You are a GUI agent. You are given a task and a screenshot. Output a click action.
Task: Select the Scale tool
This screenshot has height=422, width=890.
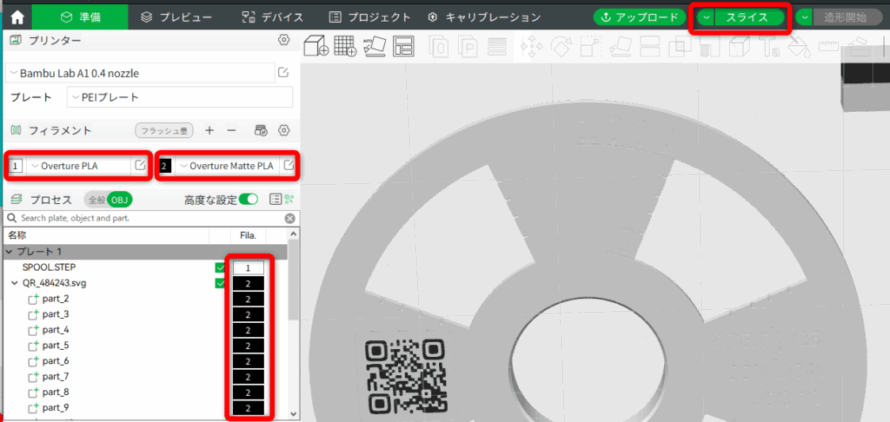coord(590,46)
